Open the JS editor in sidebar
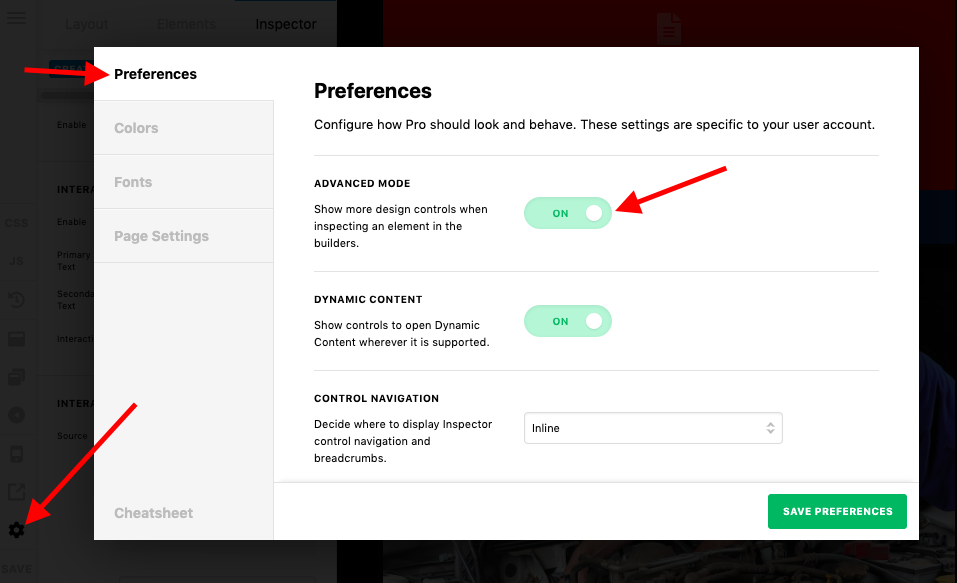The width and height of the screenshot is (957, 583). pos(16,261)
